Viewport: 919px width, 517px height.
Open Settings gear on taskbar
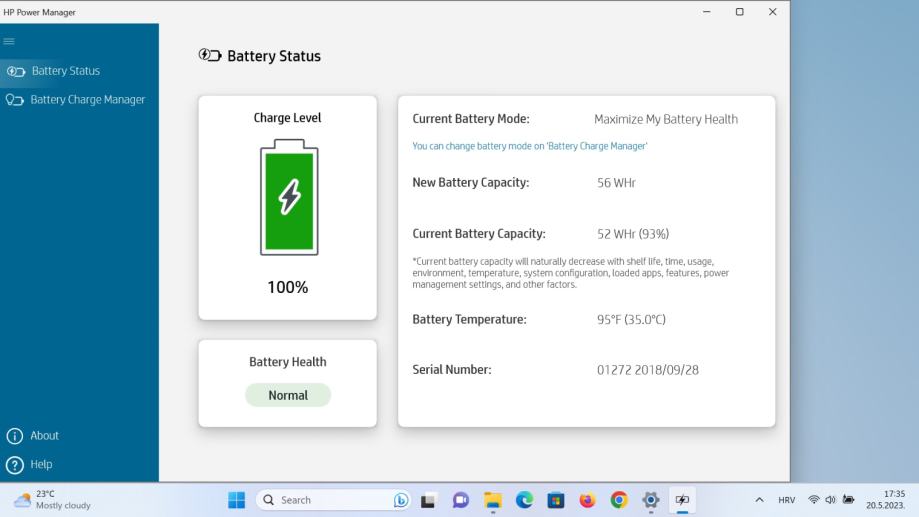[x=651, y=500]
